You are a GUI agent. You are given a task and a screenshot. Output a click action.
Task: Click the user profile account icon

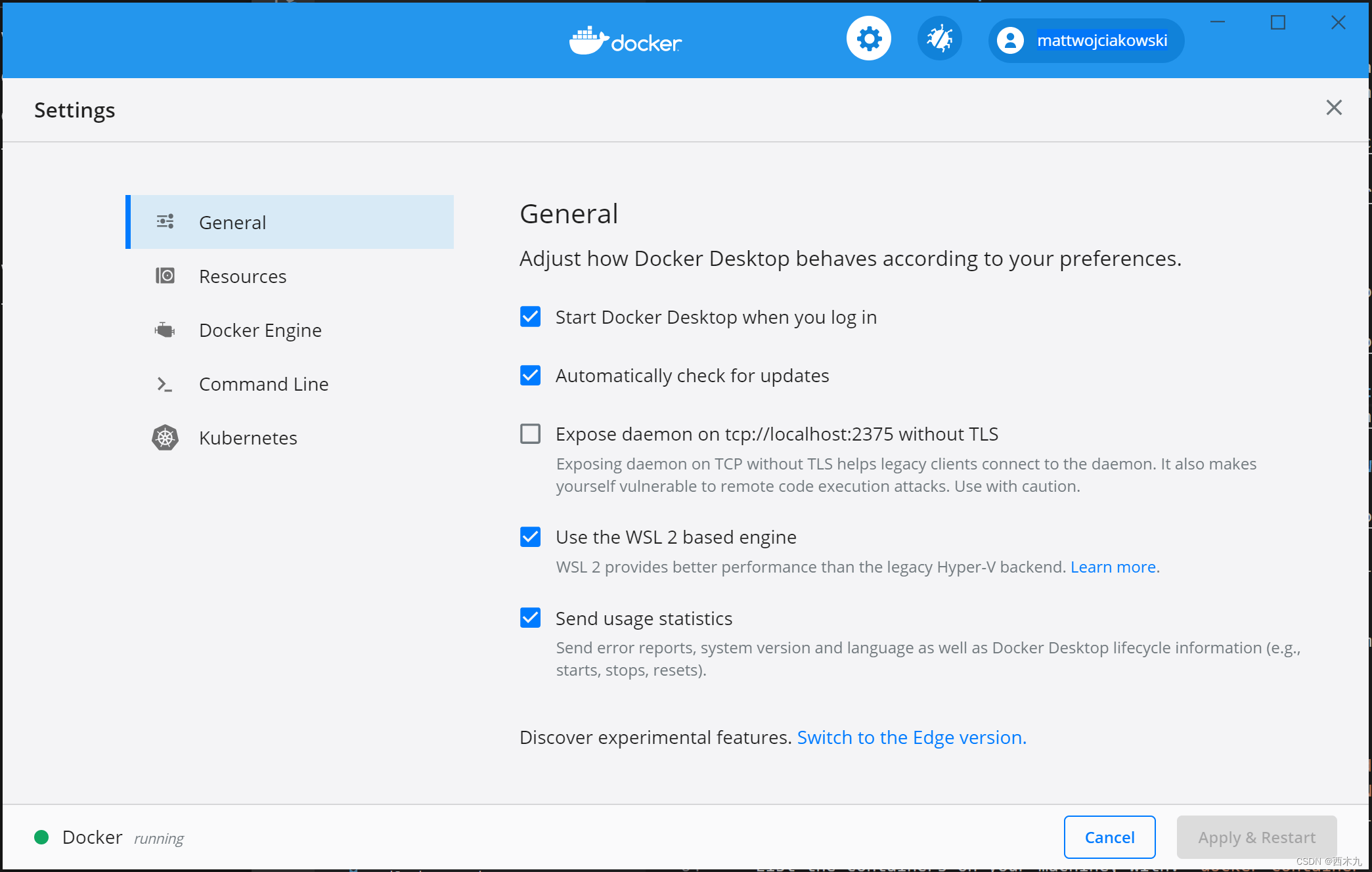point(1010,40)
